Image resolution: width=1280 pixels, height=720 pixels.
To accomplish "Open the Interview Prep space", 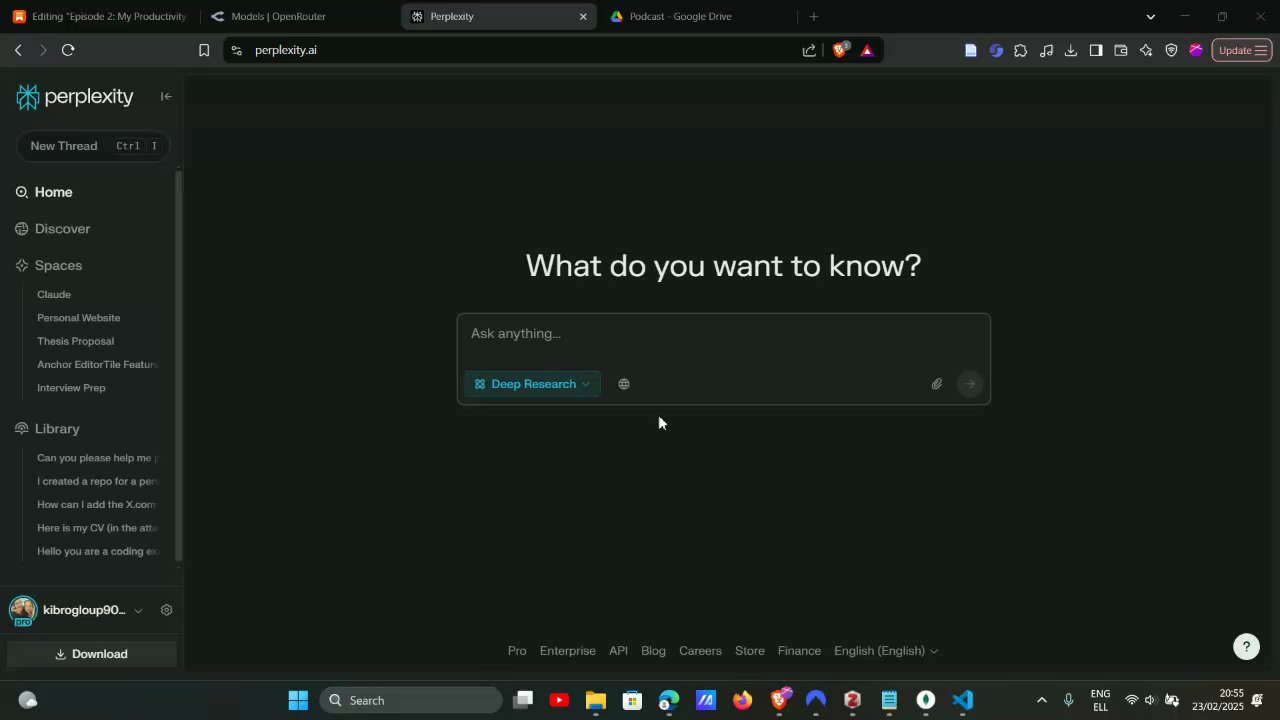I will 71,388.
